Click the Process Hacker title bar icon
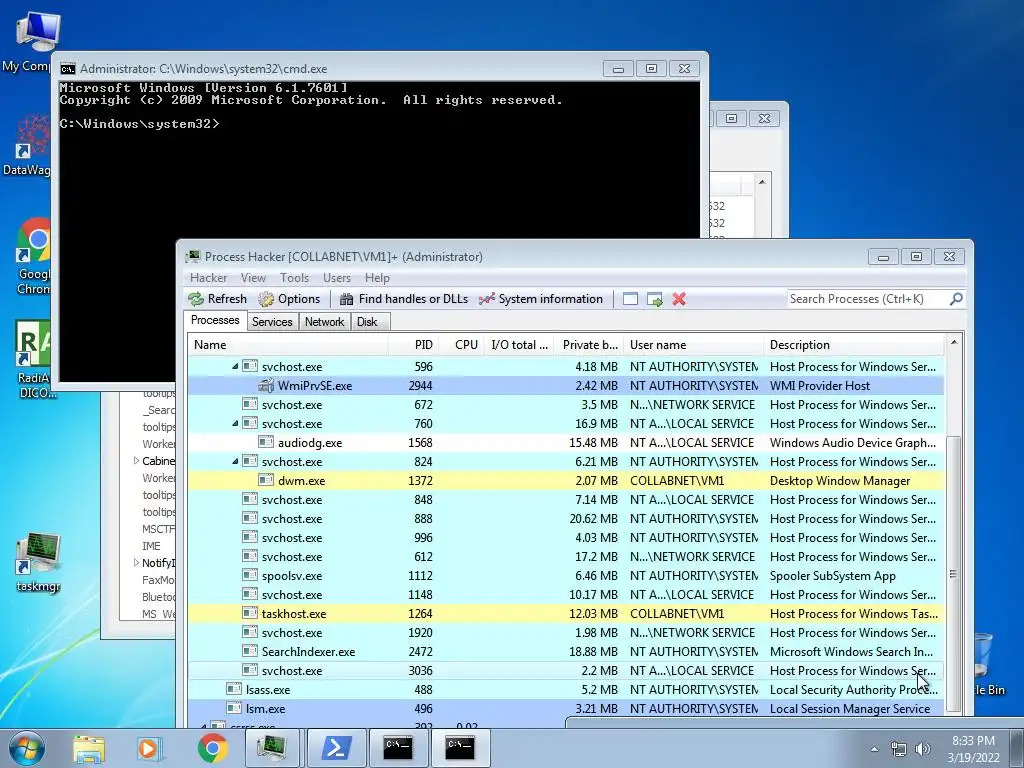The height and width of the screenshot is (768, 1024). [193, 257]
